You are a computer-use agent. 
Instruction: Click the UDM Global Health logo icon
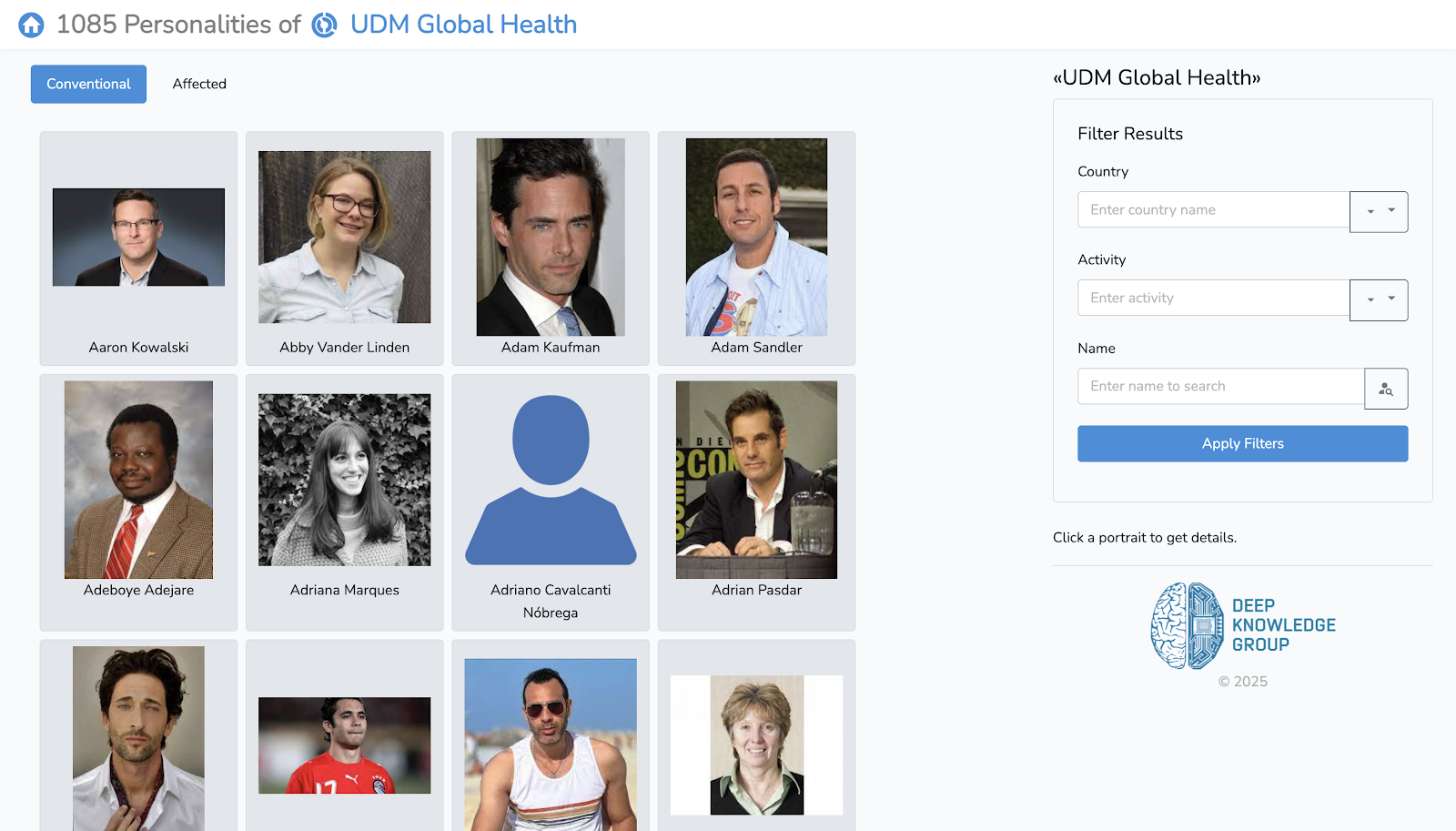click(x=324, y=25)
